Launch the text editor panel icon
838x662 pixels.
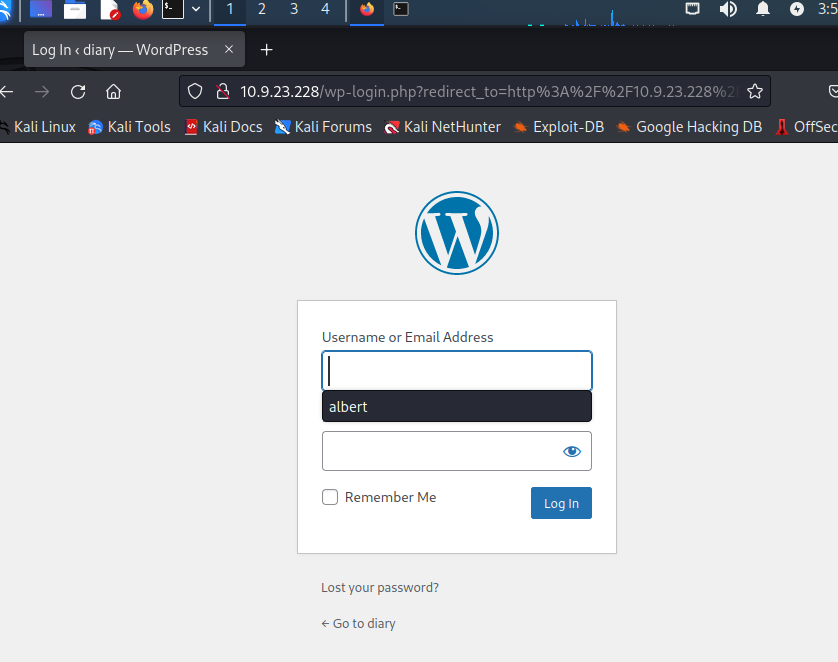coord(110,9)
